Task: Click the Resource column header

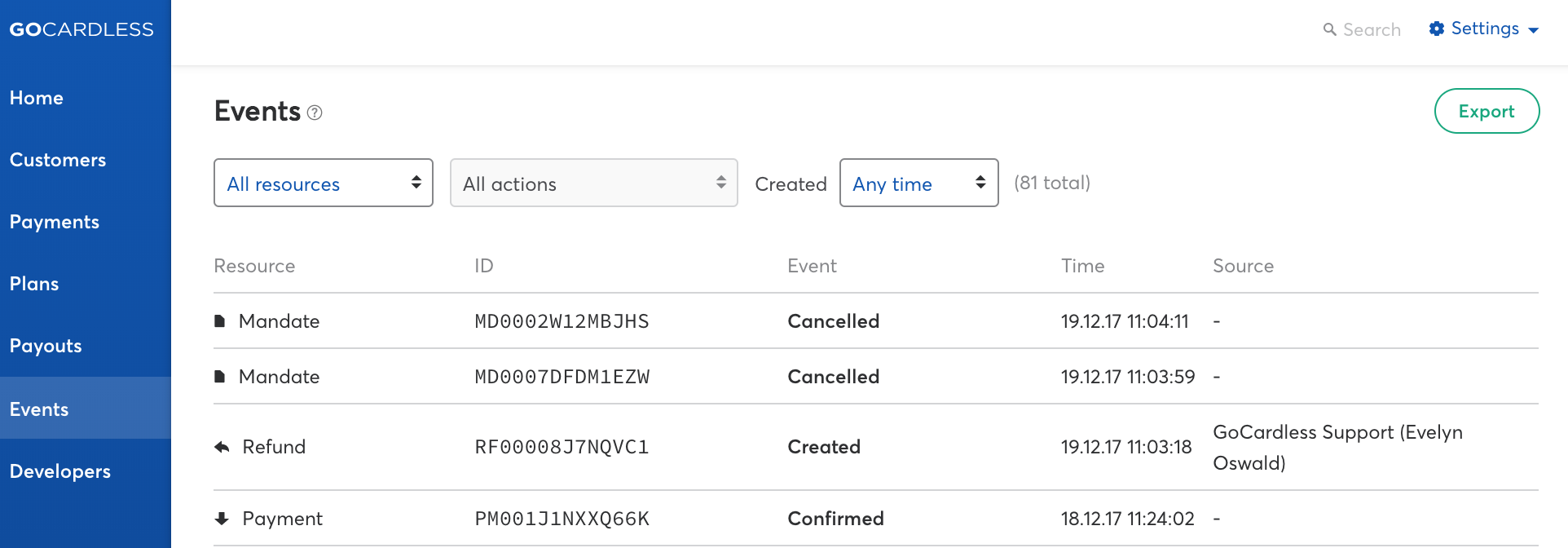Action: tap(254, 266)
